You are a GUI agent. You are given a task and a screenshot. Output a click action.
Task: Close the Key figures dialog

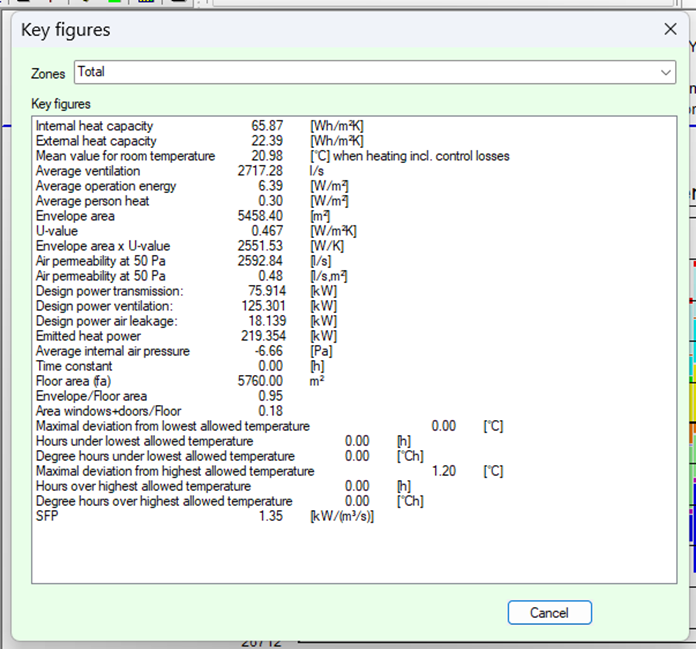[670, 29]
